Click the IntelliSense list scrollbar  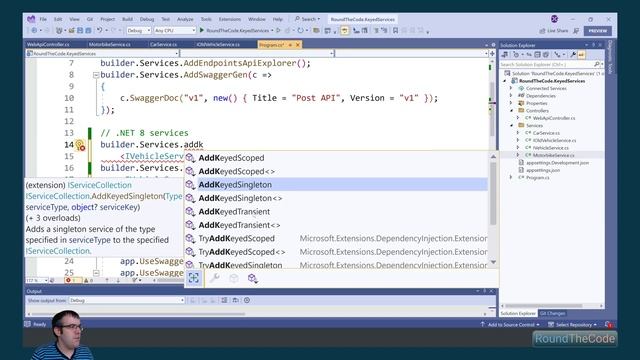click(493, 194)
